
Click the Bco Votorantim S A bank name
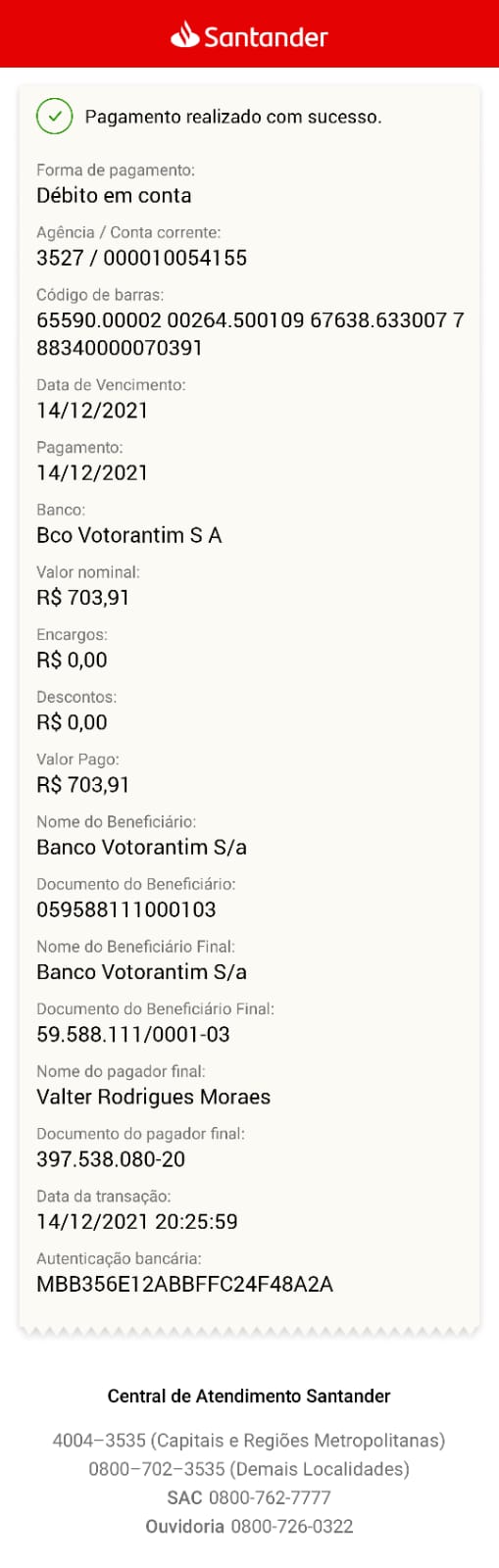click(128, 535)
